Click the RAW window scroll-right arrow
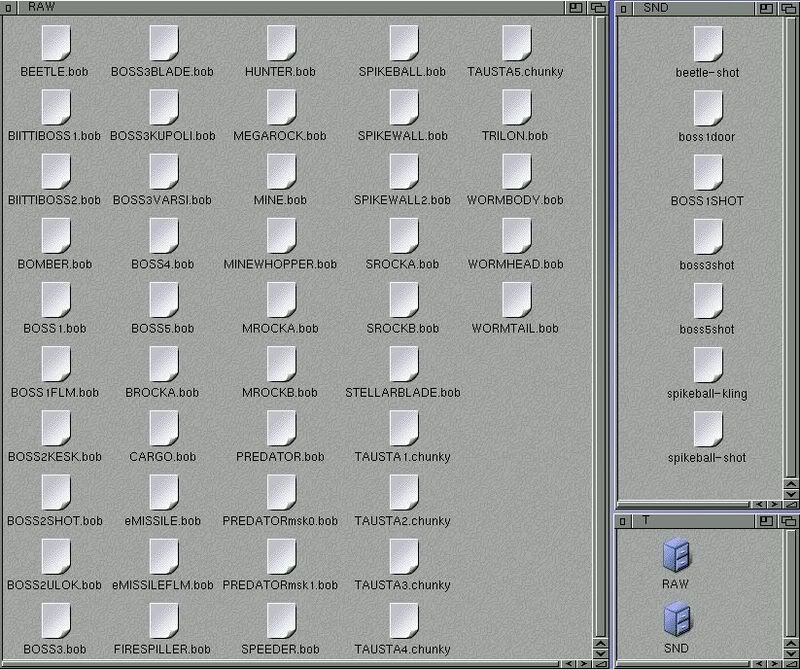 tap(584, 662)
